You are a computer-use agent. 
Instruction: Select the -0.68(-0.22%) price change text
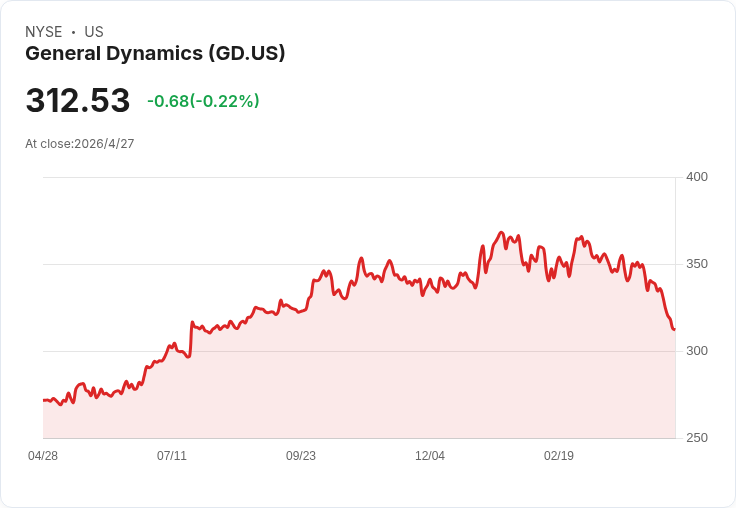pyautogui.click(x=203, y=101)
